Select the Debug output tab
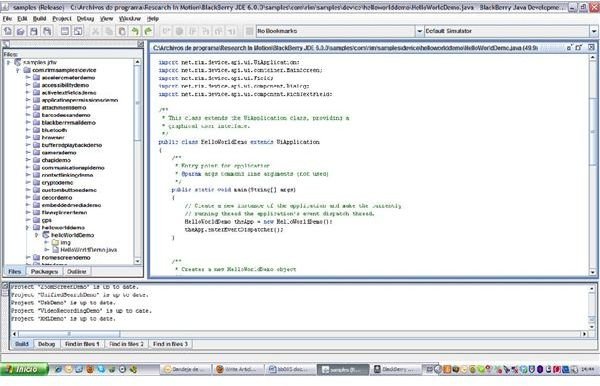This screenshot has height=386, width=600. click(x=47, y=344)
